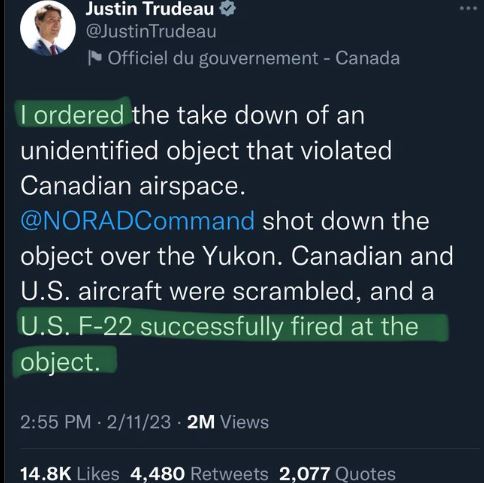Open the tweet's more options menu

(468, 9)
